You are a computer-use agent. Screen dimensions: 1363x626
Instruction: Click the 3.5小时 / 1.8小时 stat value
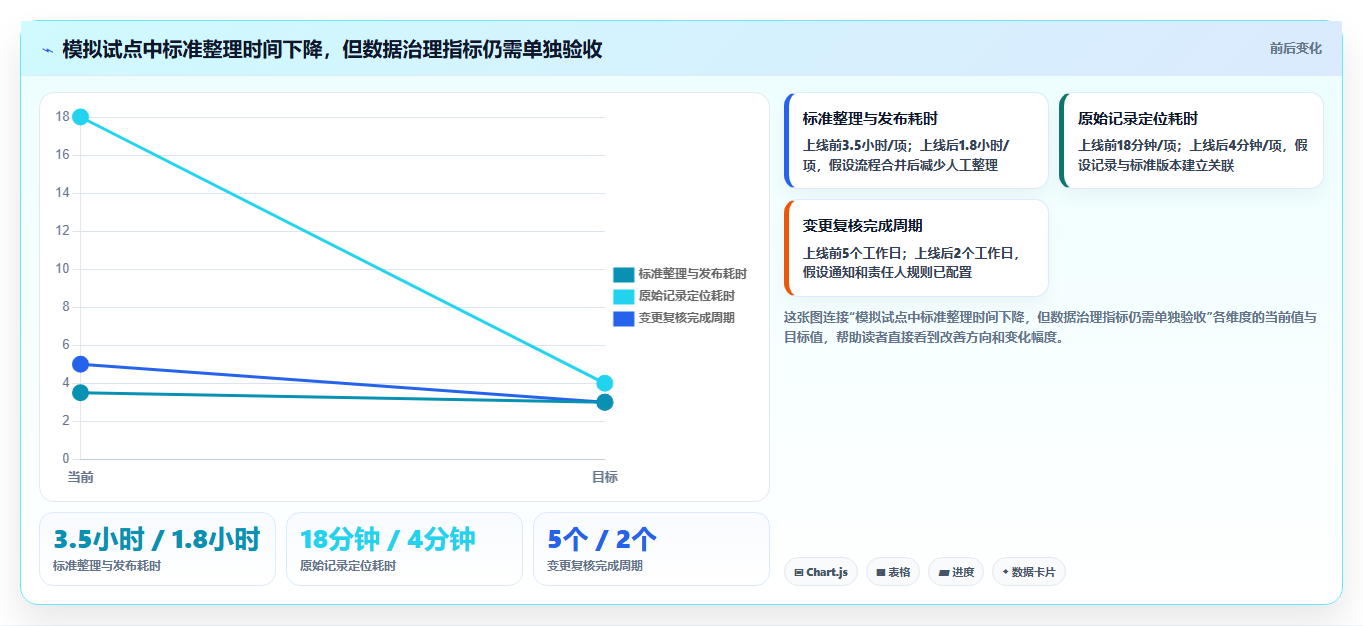pyautogui.click(x=157, y=540)
